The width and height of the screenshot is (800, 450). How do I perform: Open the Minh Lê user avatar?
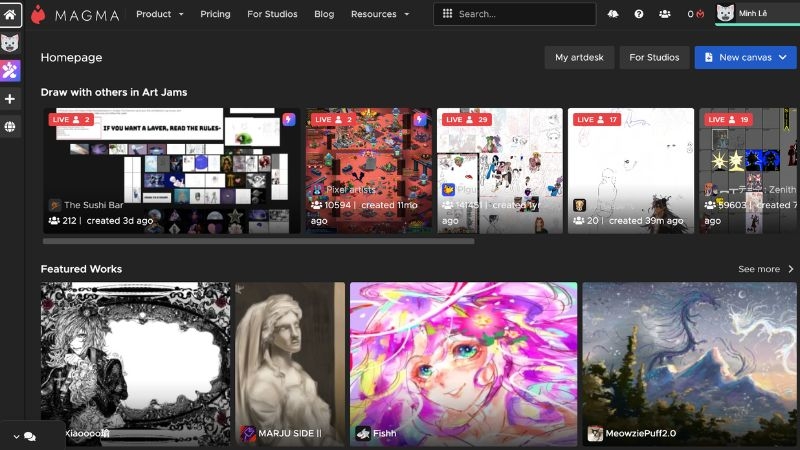(x=725, y=13)
